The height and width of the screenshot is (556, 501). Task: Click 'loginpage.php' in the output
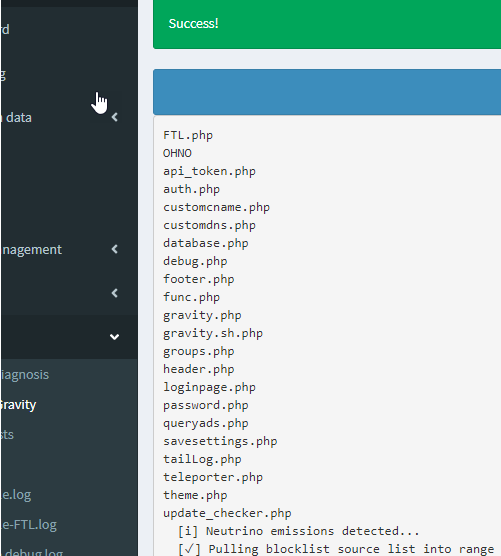209,387
